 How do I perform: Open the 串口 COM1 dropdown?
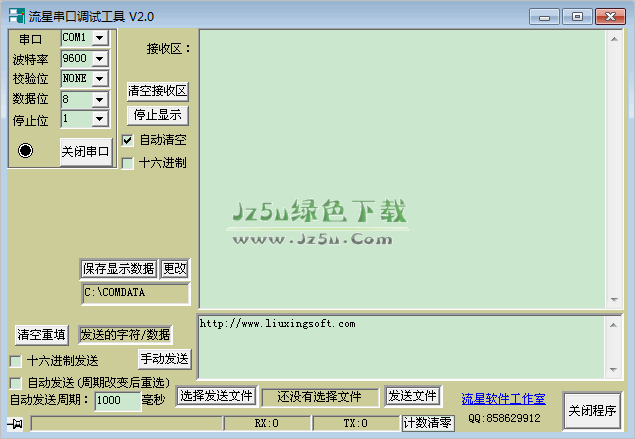(x=100, y=38)
